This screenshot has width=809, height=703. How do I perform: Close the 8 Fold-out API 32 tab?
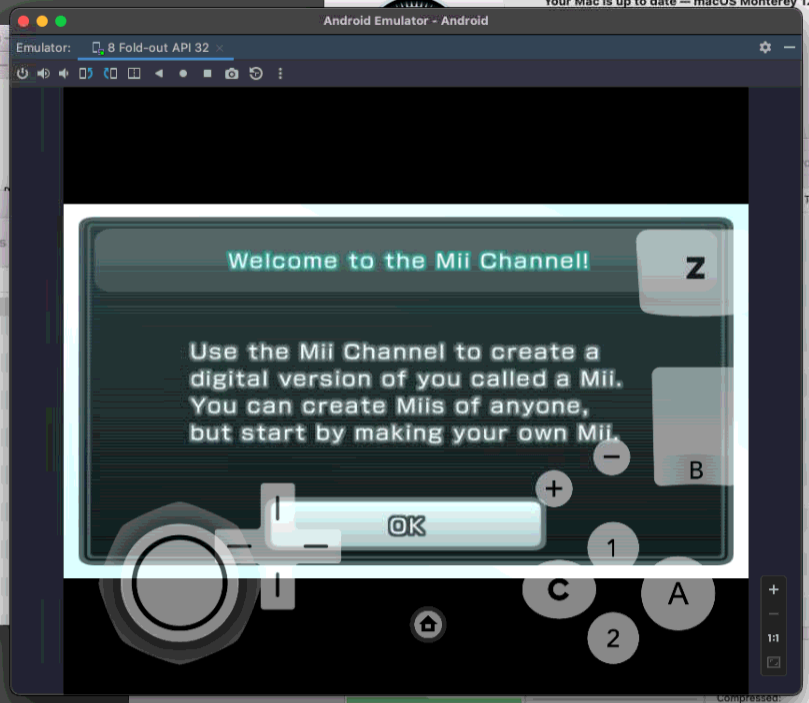pyautogui.click(x=220, y=48)
